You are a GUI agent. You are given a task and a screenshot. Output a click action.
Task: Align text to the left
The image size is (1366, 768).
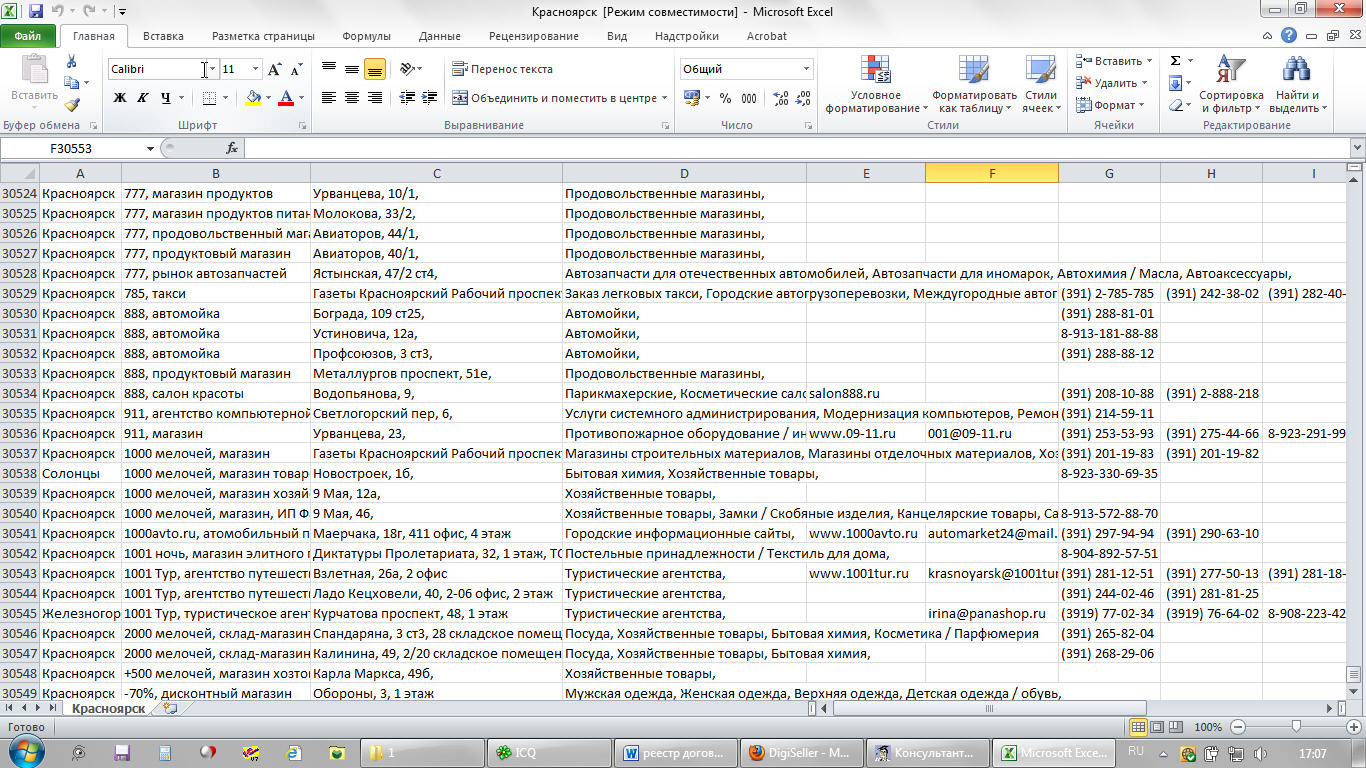(329, 98)
